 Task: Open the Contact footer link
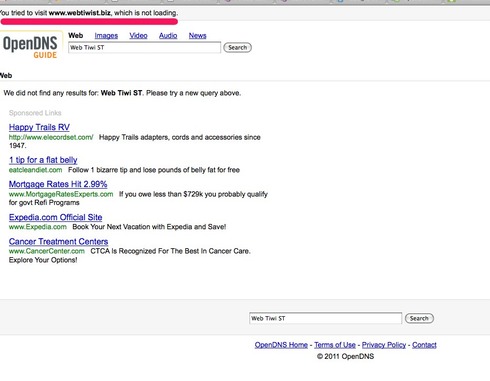[424, 345]
